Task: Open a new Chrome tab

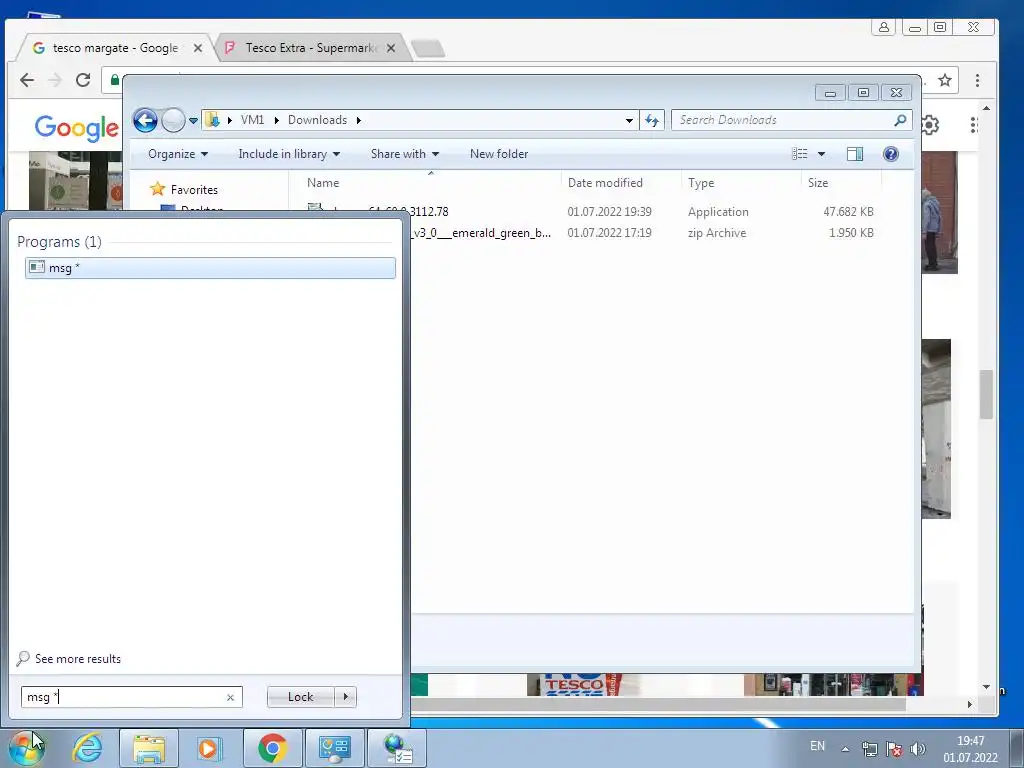Action: (x=428, y=48)
